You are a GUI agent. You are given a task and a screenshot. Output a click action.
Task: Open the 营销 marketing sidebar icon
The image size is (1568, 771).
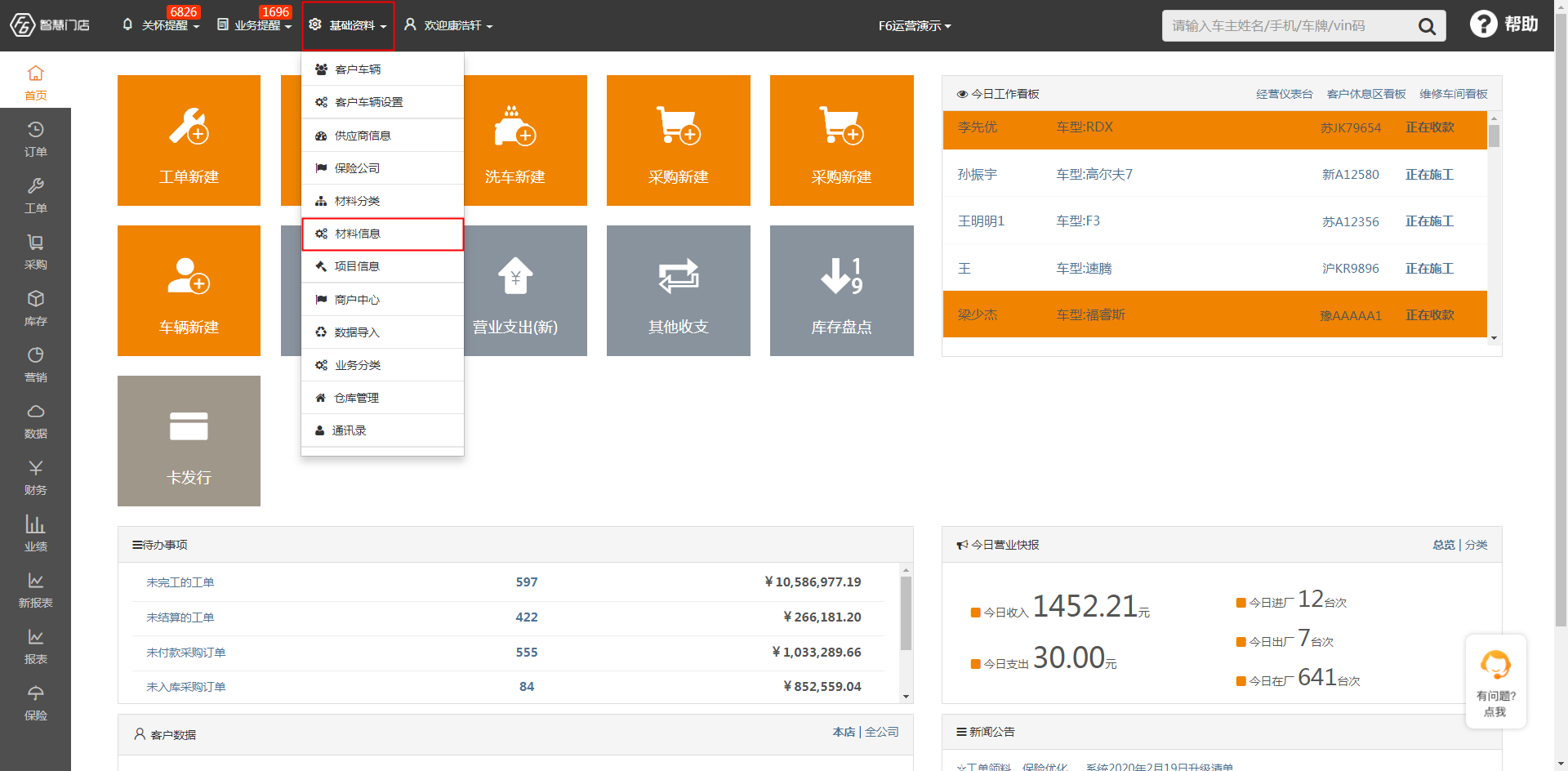35,364
